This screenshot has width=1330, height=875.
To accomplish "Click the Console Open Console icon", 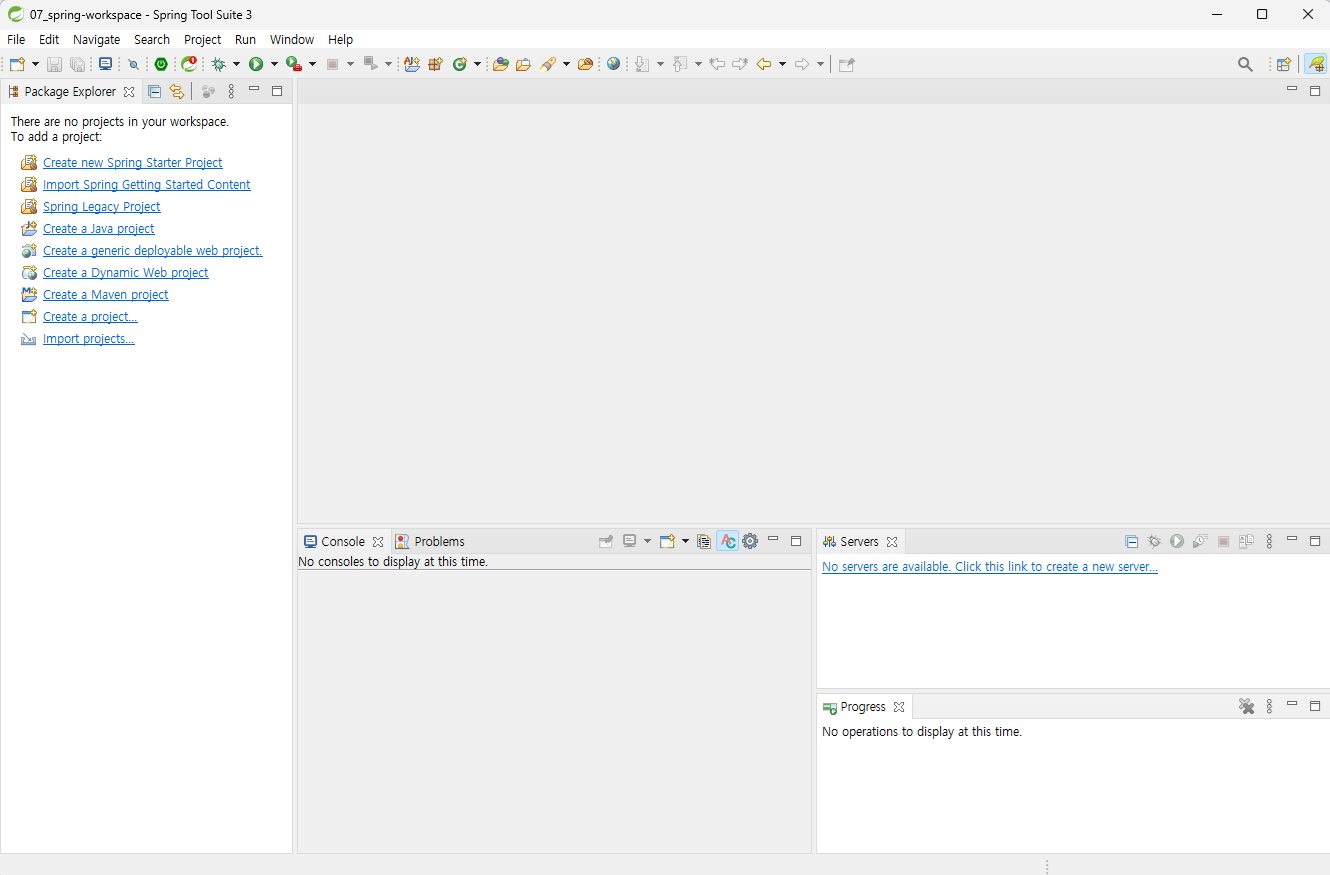I will (x=667, y=541).
